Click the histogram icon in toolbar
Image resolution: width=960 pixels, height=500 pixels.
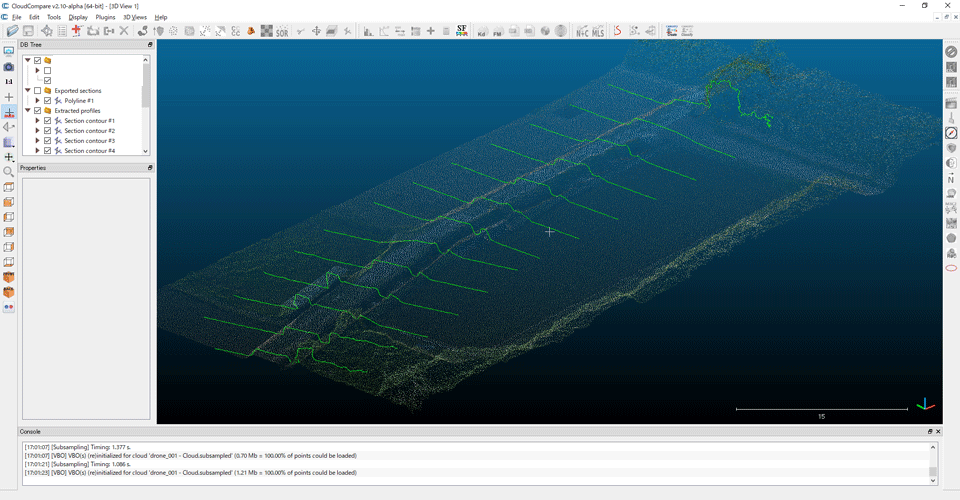coord(368,31)
